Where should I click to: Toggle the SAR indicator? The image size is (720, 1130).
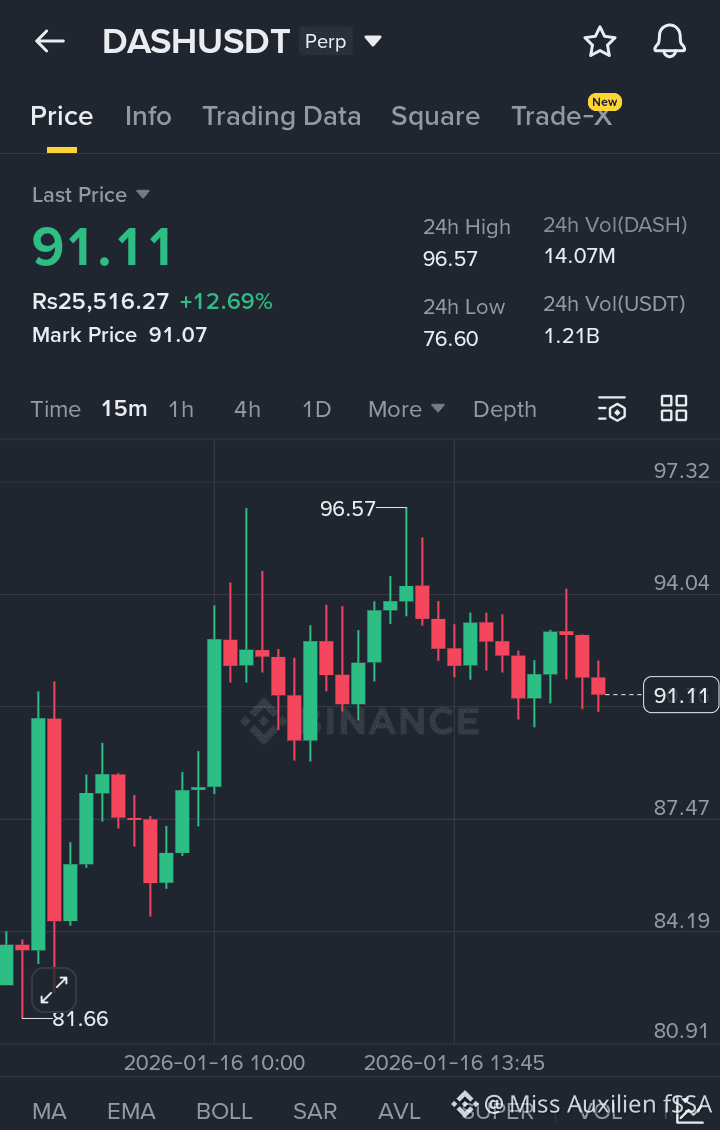(x=315, y=1111)
